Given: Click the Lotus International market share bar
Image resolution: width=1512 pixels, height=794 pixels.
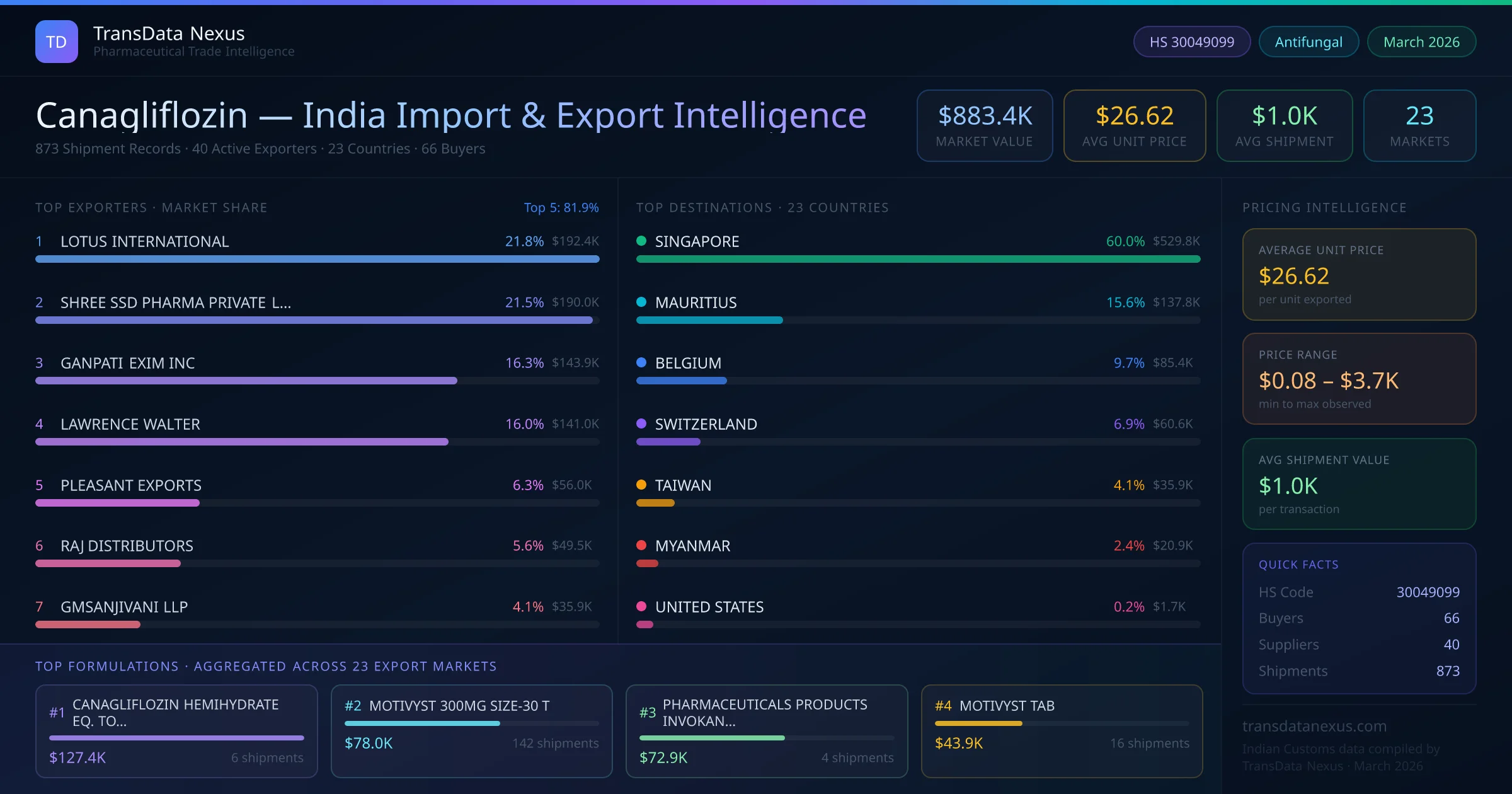Looking at the screenshot, I should pyautogui.click(x=317, y=259).
